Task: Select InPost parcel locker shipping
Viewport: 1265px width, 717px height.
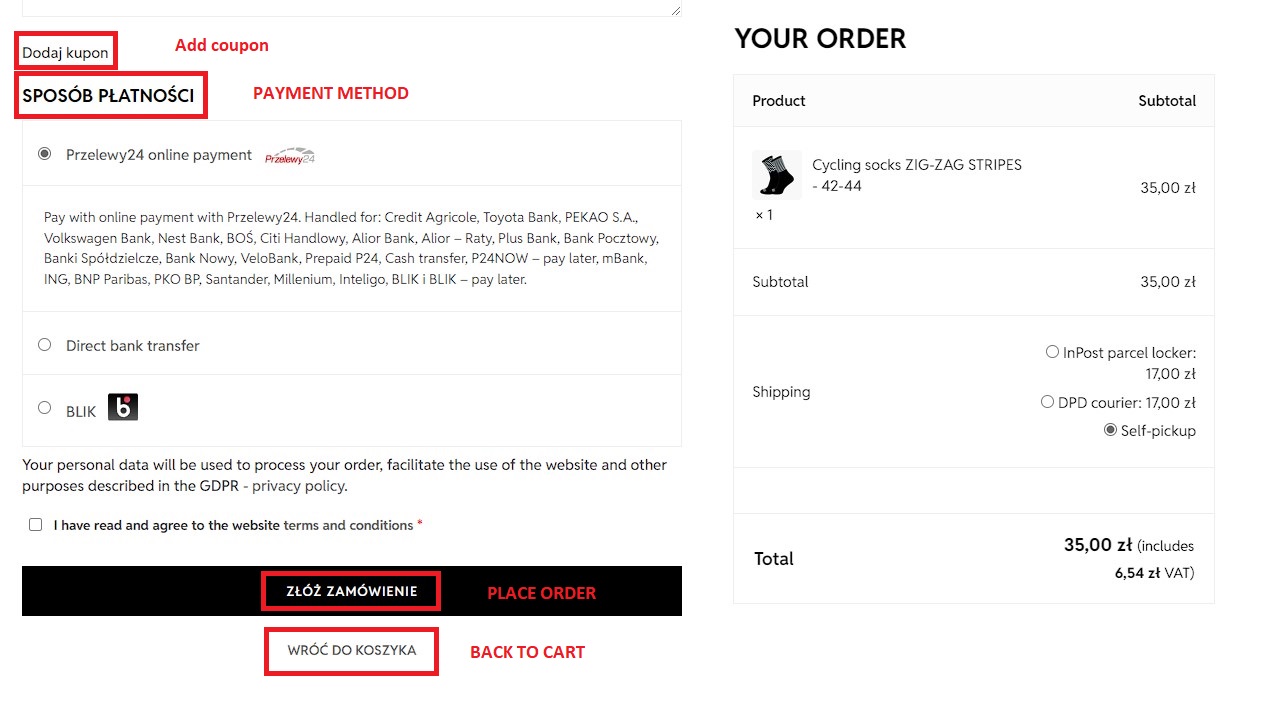Action: click(1052, 352)
